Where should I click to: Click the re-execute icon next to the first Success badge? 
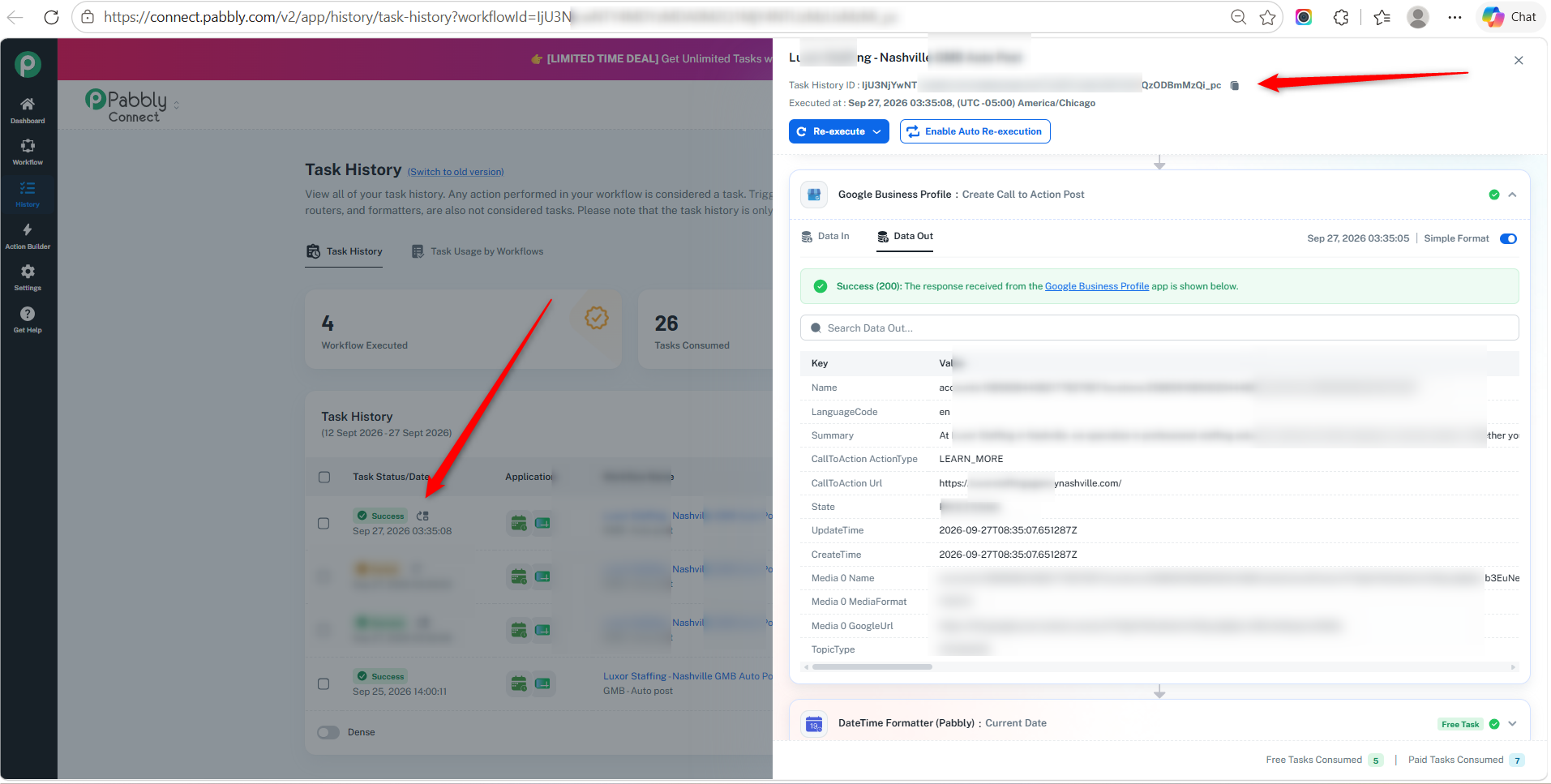click(422, 516)
